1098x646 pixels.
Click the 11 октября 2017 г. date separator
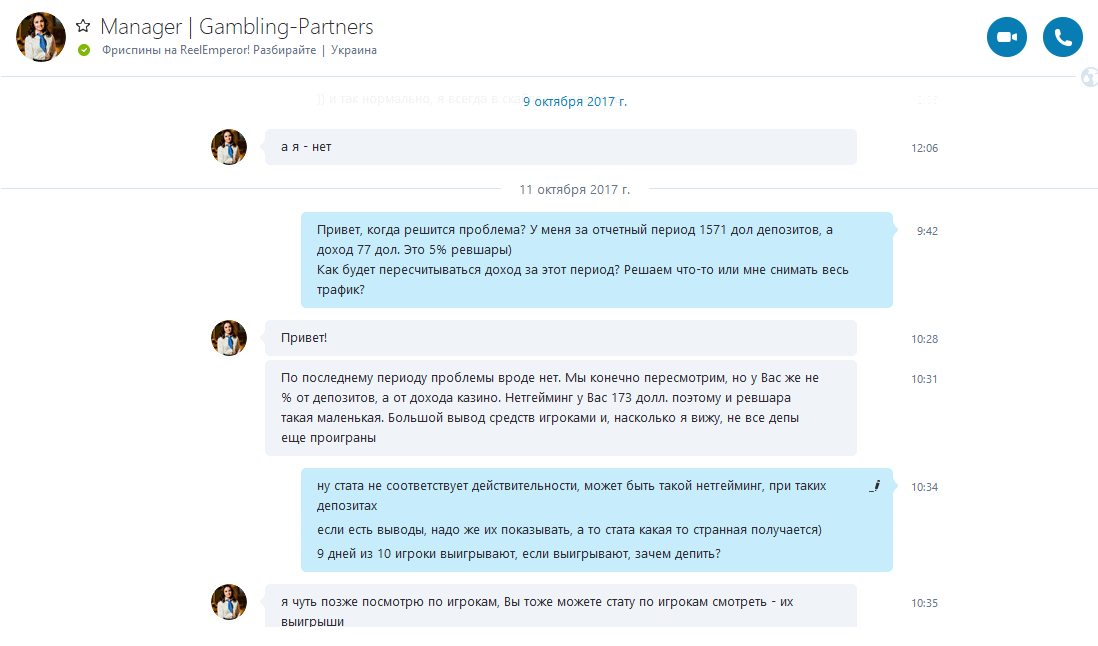(x=574, y=190)
